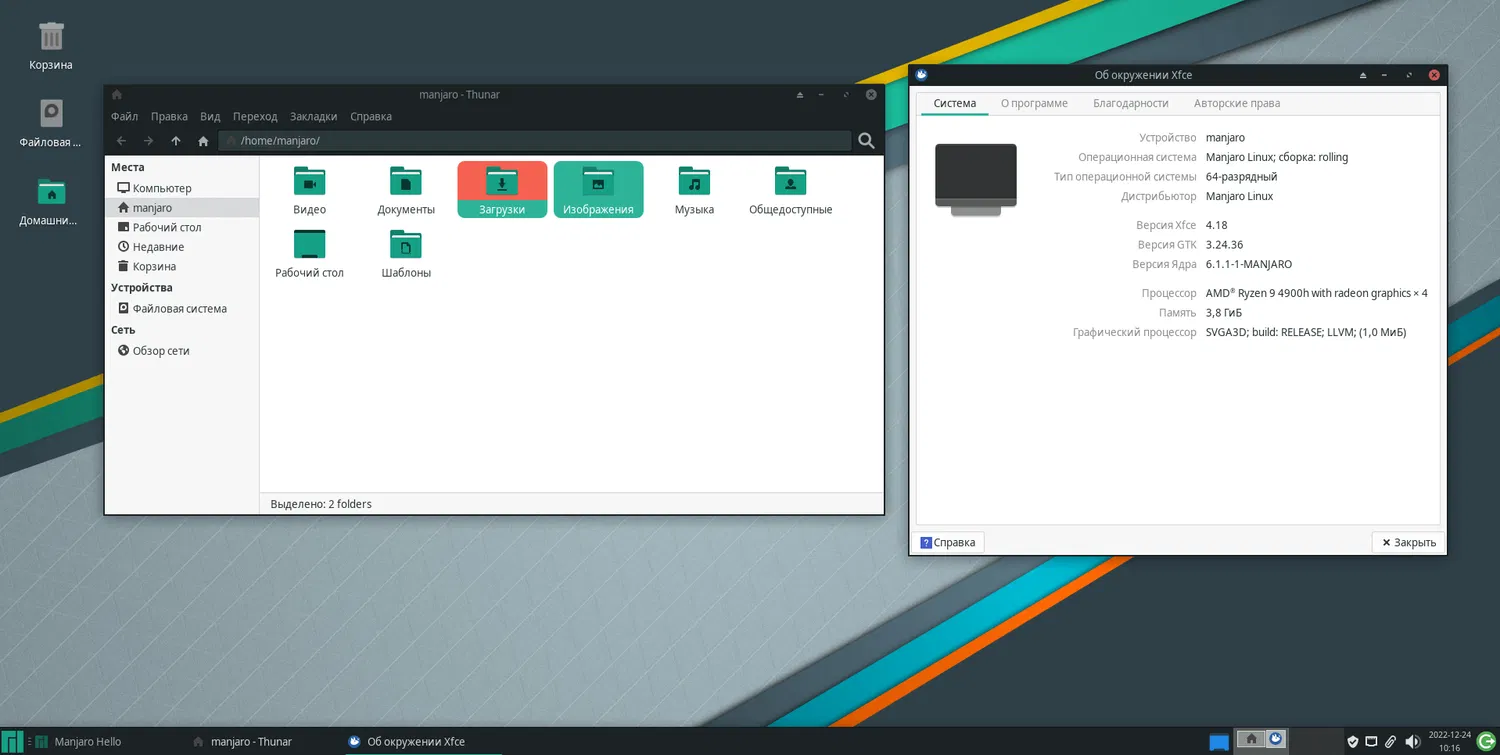Viewport: 1500px width, 755px height.
Task: Select manjaro in the sidebar
Action: [182, 208]
